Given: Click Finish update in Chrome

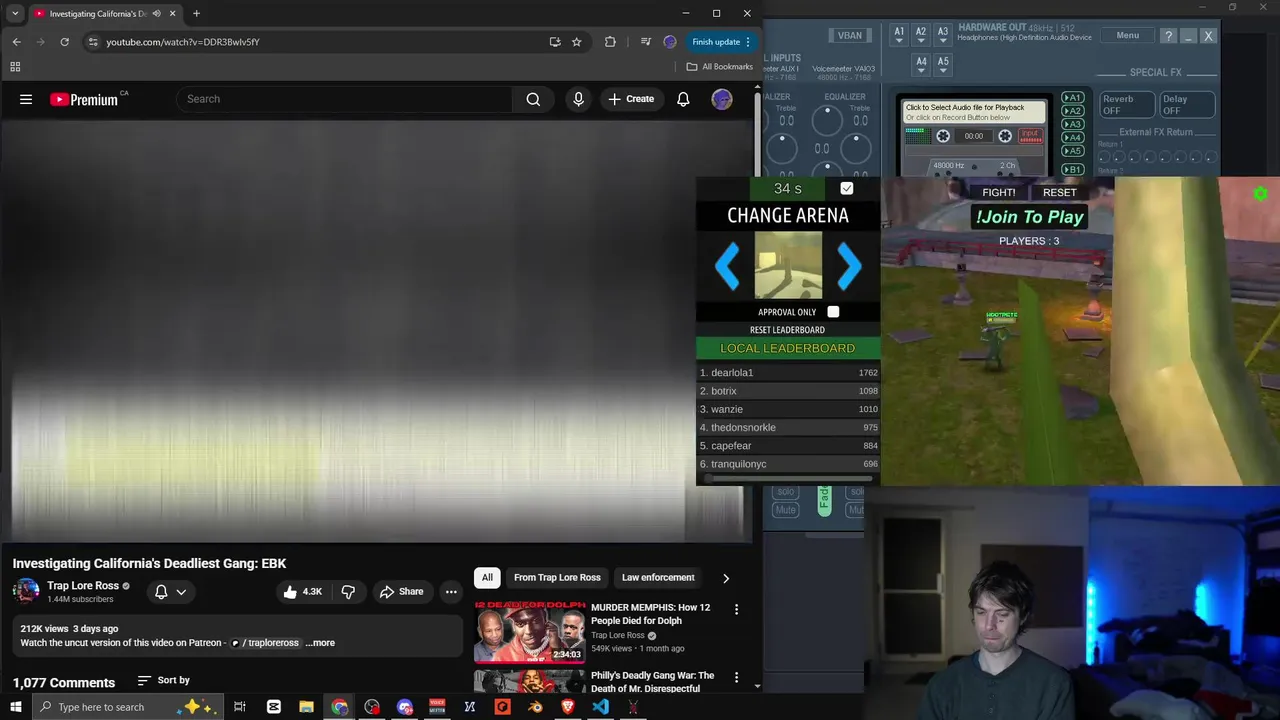Looking at the screenshot, I should [722, 42].
